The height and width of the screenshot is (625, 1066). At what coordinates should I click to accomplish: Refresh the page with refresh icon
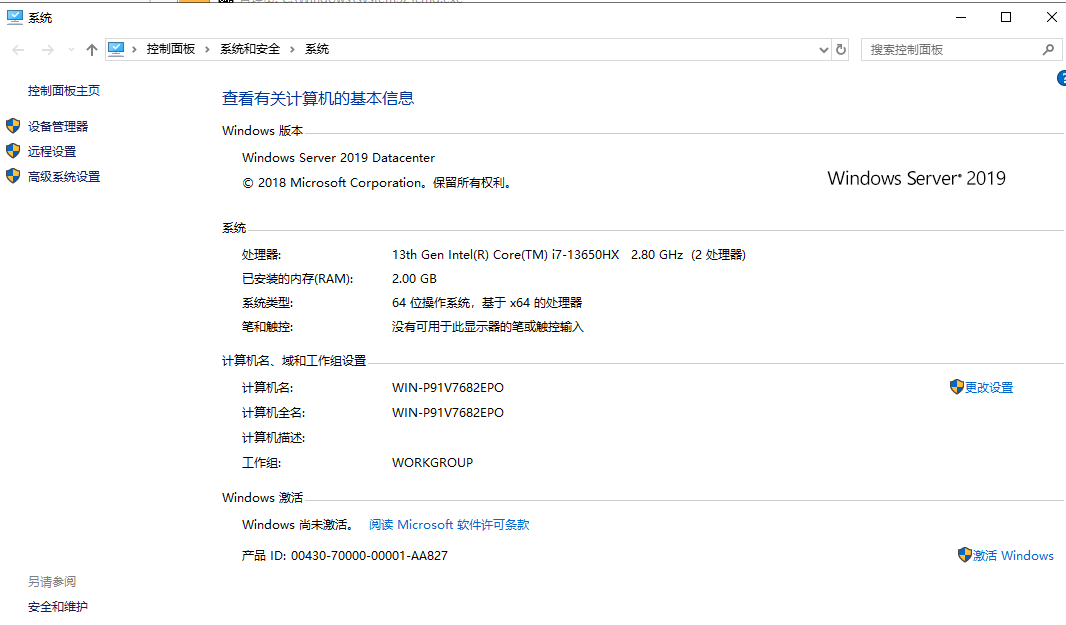(x=841, y=50)
